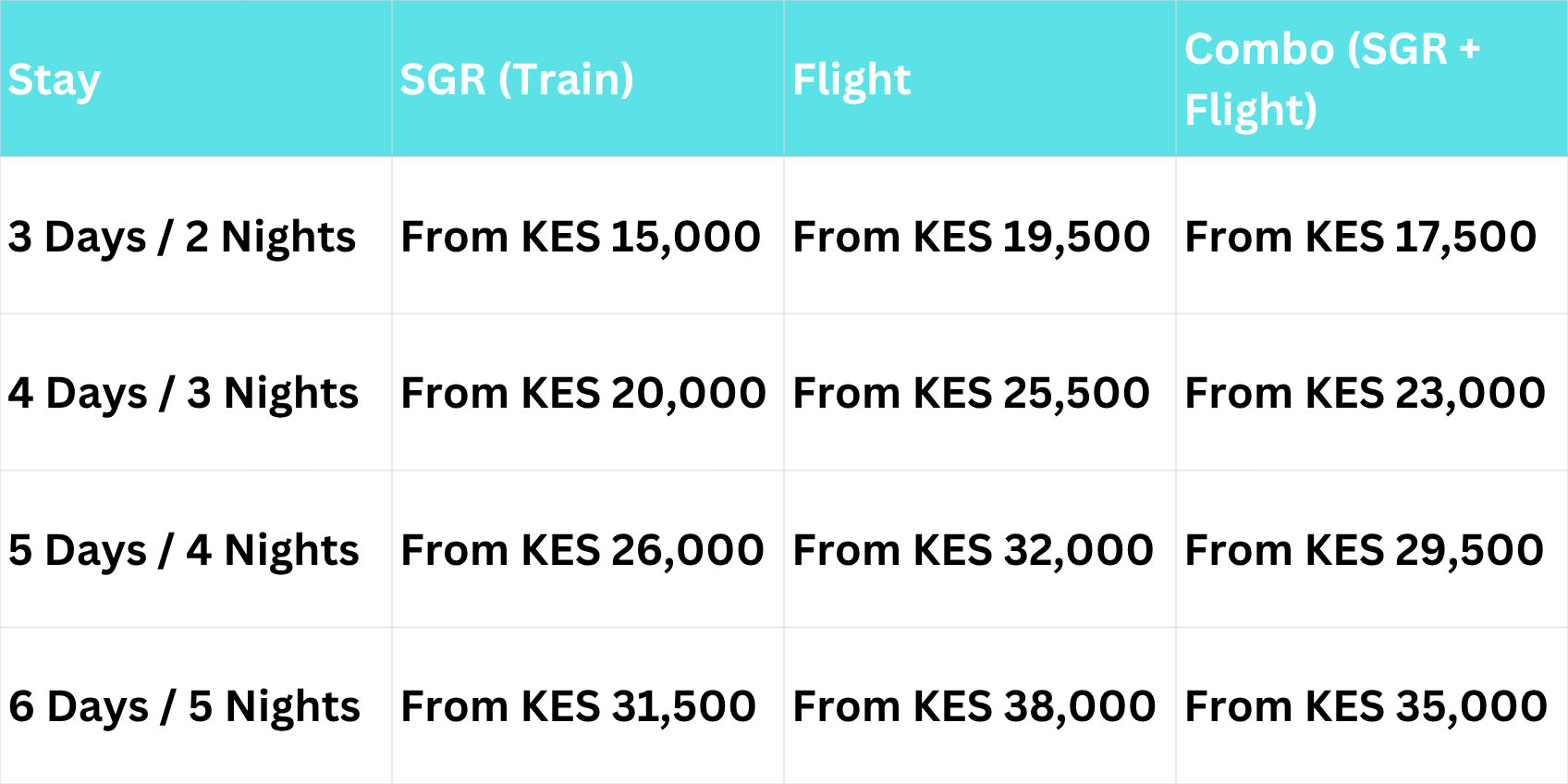Screen dimensions: 1568x784
Task: Click the From KES 25,500 flight price
Action: click(x=972, y=393)
